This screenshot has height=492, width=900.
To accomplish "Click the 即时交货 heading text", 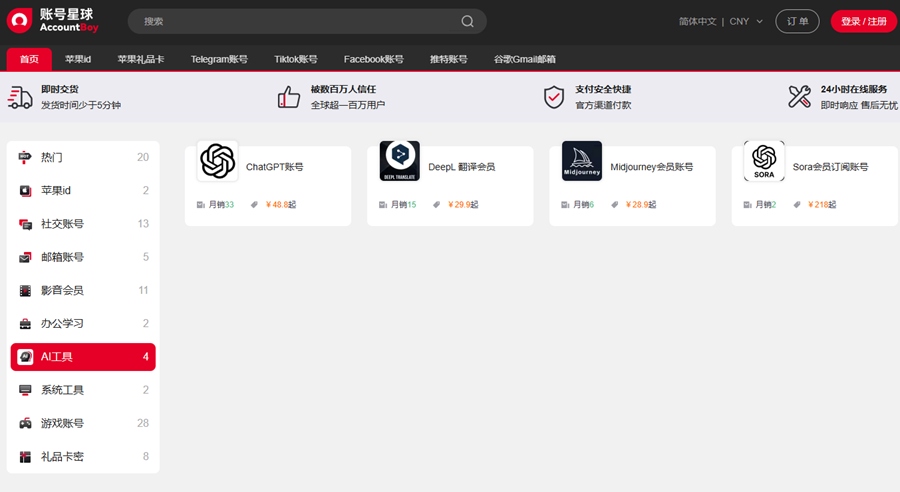I will pos(60,89).
